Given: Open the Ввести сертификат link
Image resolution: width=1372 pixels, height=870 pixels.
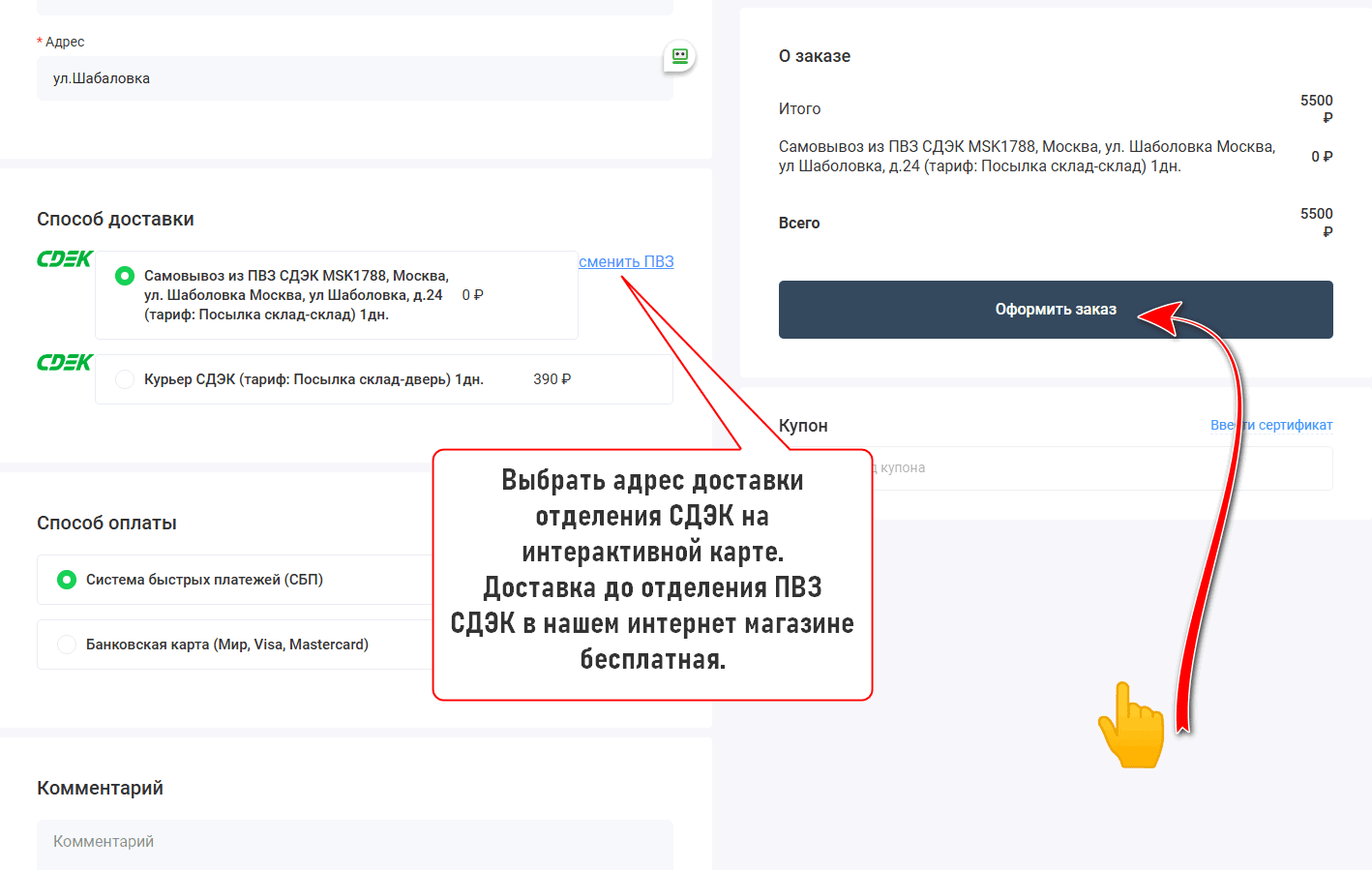Looking at the screenshot, I should click(1271, 425).
